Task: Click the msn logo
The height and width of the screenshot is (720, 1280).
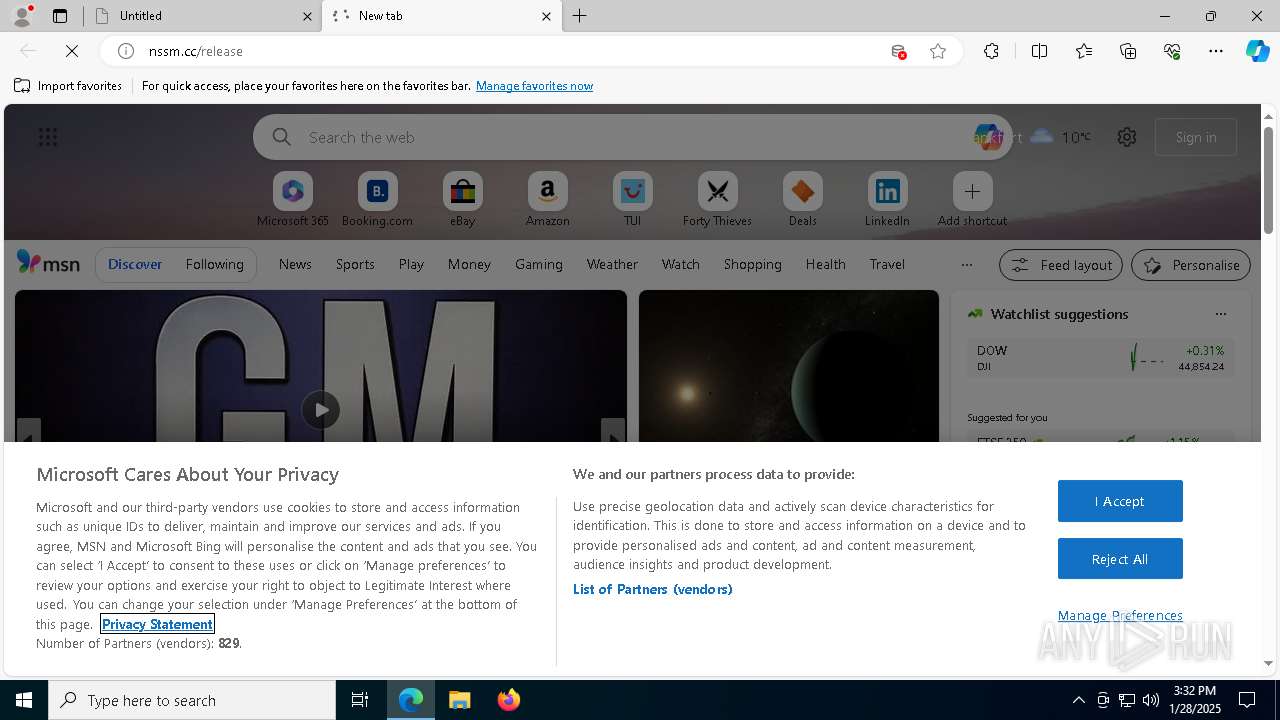Action: (x=48, y=263)
